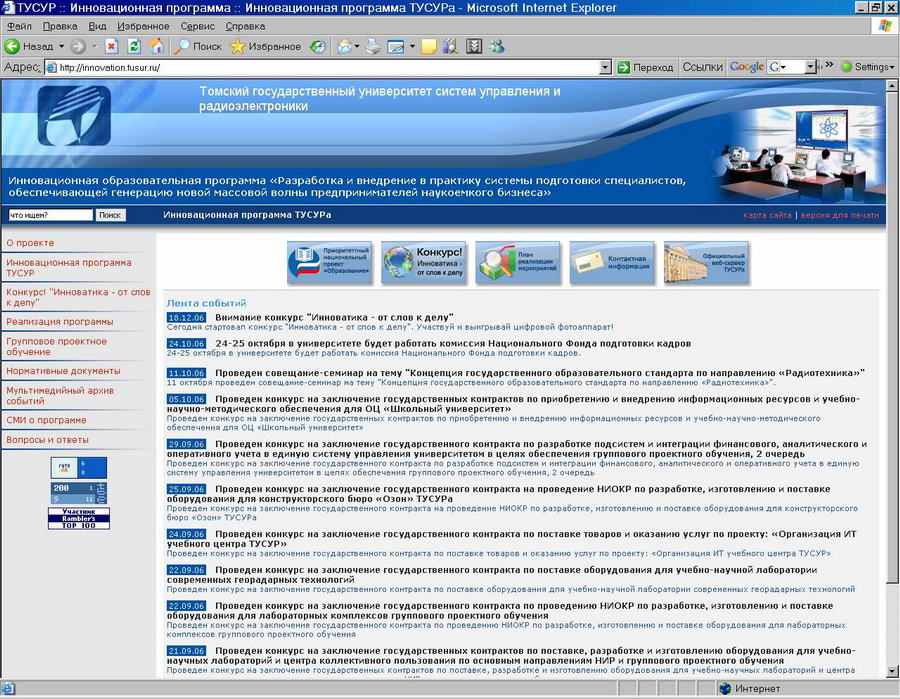Open 'Вопросы и ответы' sidebar link
Screen dimensions: 900x699
coord(47,440)
